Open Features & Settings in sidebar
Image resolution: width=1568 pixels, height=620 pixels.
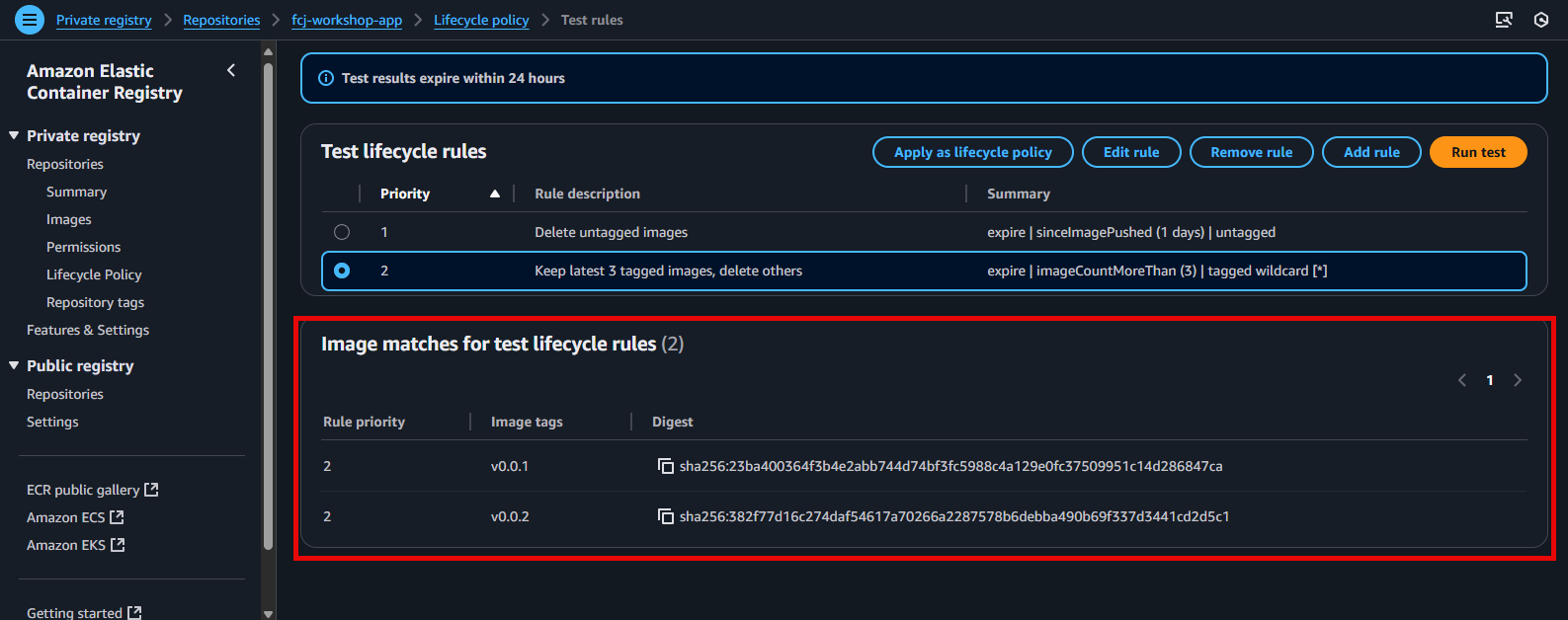tap(88, 330)
